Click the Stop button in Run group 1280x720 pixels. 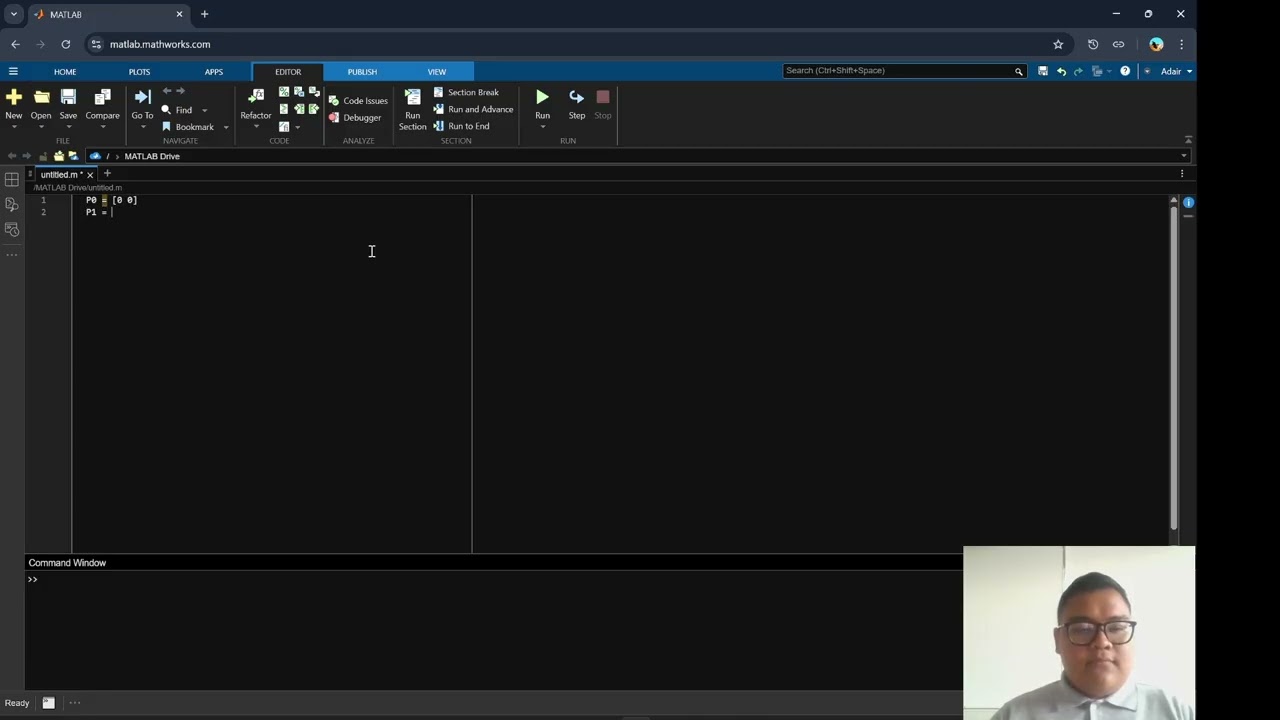click(603, 104)
